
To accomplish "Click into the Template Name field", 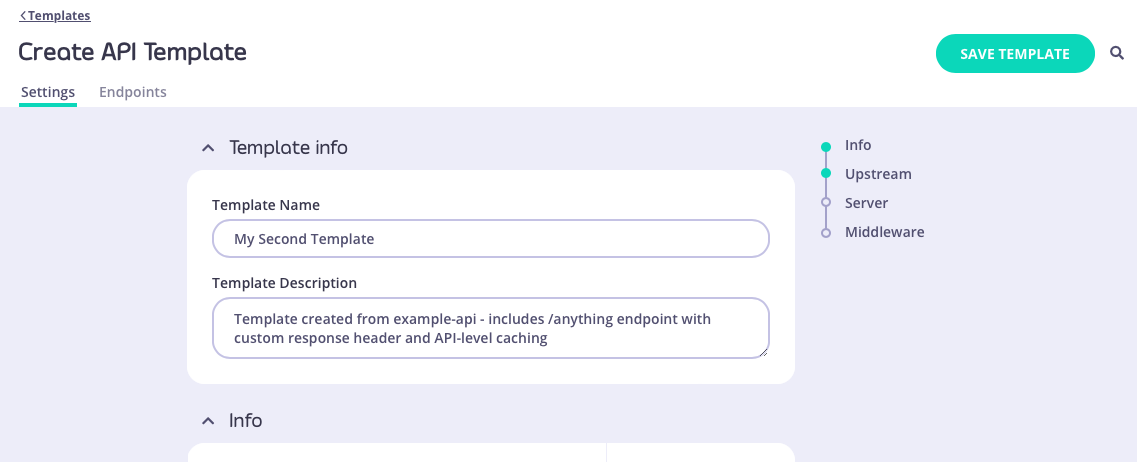I will pyautogui.click(x=490, y=239).
